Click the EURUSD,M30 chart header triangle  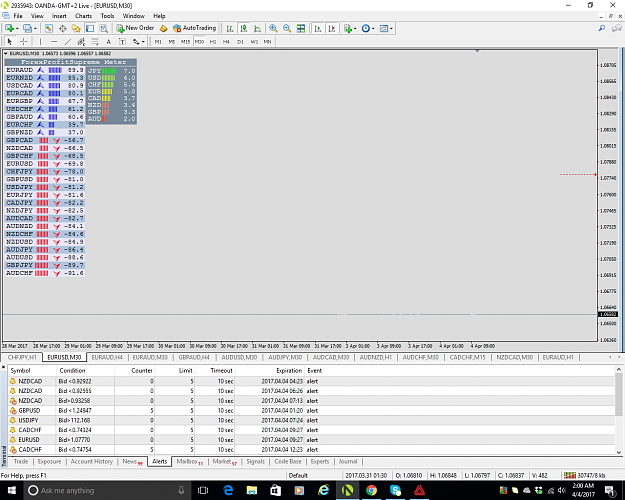click(6, 53)
